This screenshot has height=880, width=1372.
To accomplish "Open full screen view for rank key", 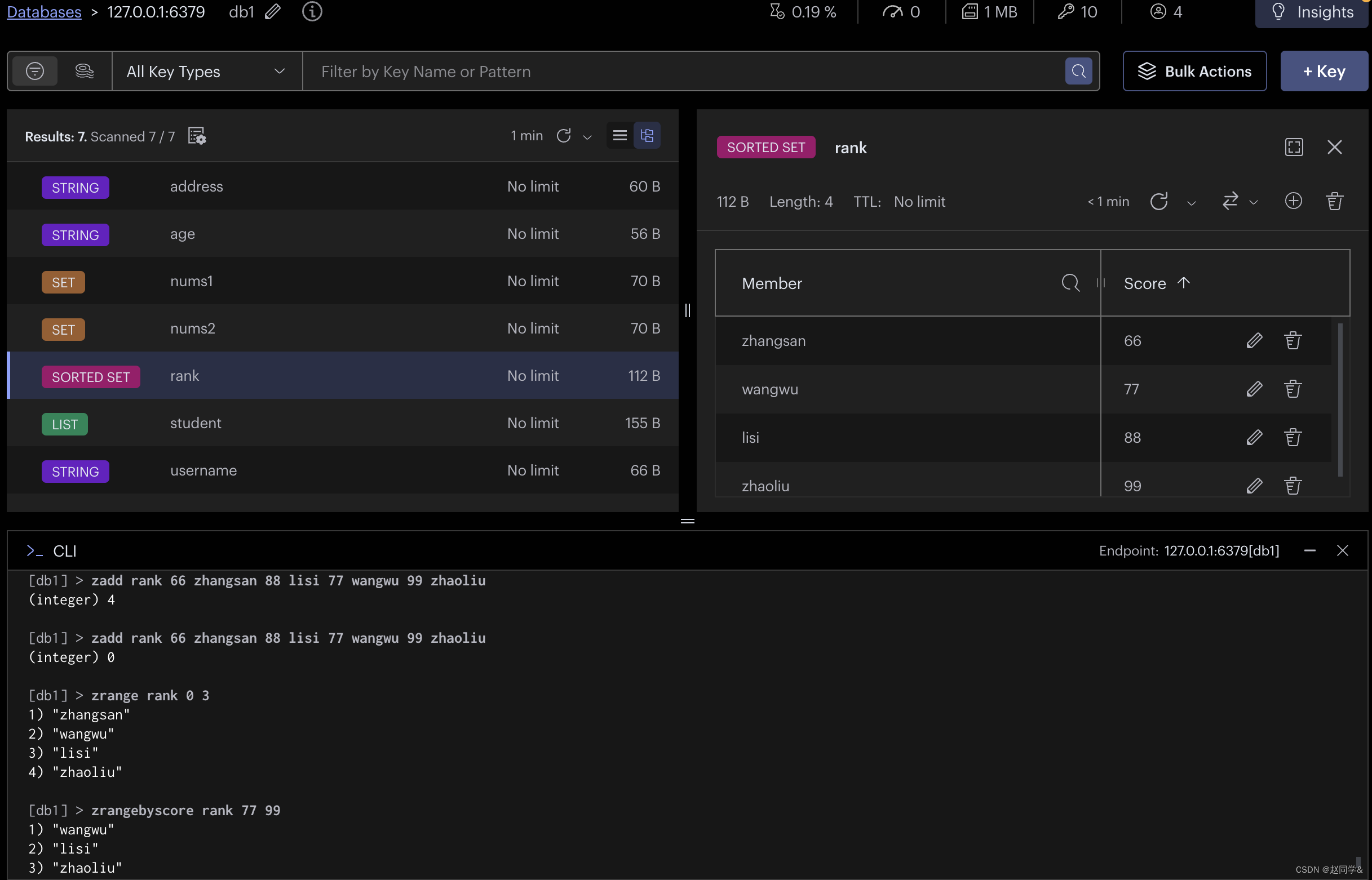I will pyautogui.click(x=1294, y=148).
